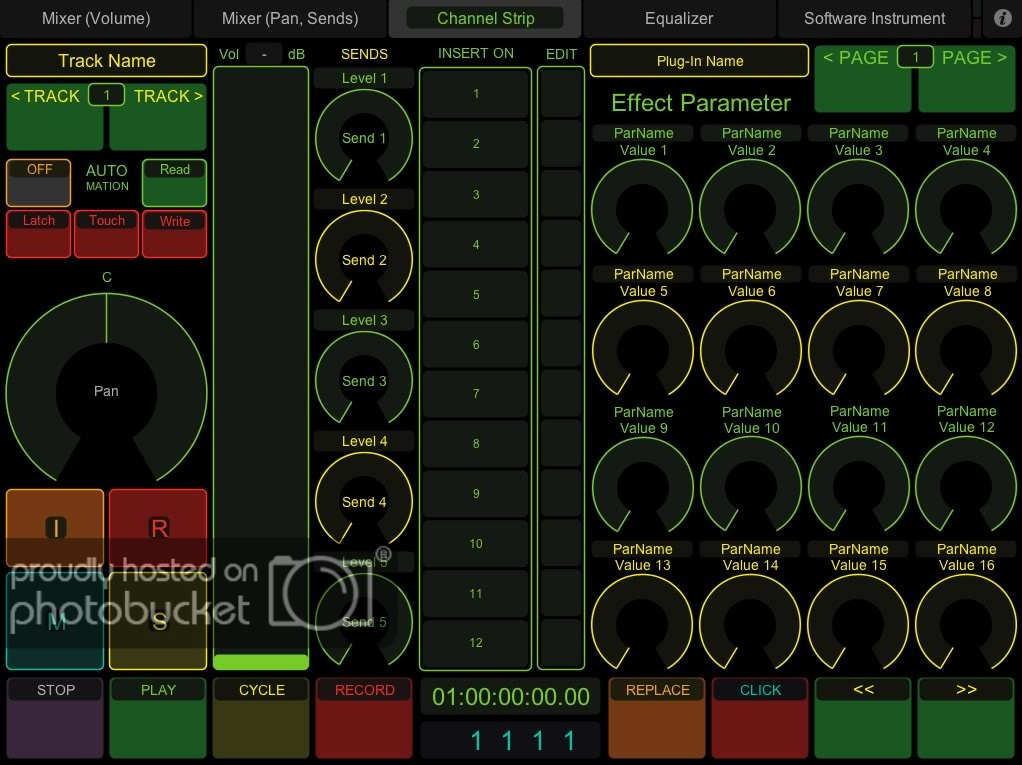Viewport: 1022px width, 765px height.
Task: Mute the track with M pad
Action: click(x=56, y=621)
